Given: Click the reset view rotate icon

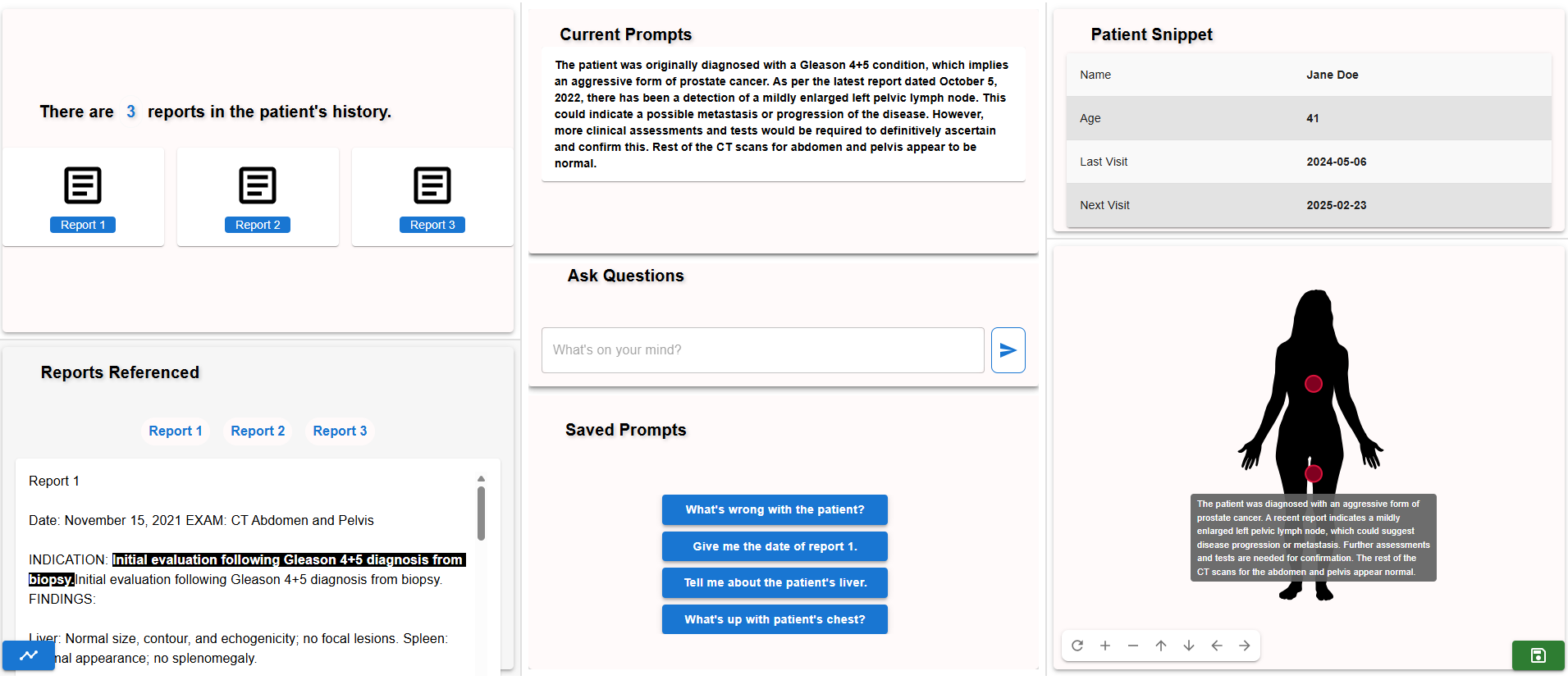Looking at the screenshot, I should click(x=1077, y=646).
